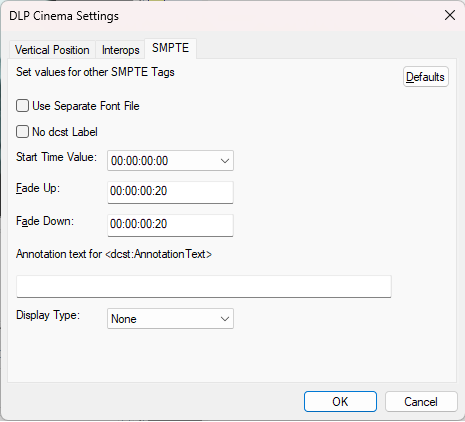
Task: Open the Display Type combo showing None
Action: (170, 319)
